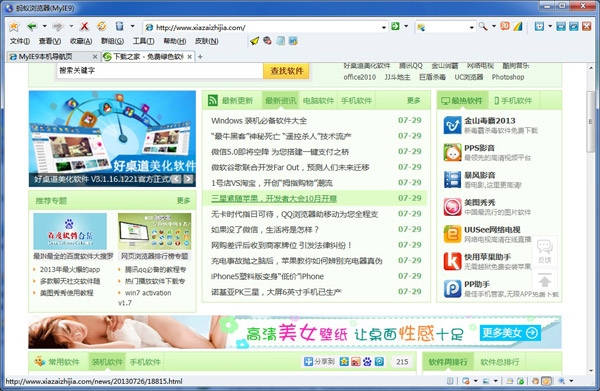The height and width of the screenshot is (391, 600).
Task: Click the status bar zoom magnifier icon
Action: [x=561, y=381]
